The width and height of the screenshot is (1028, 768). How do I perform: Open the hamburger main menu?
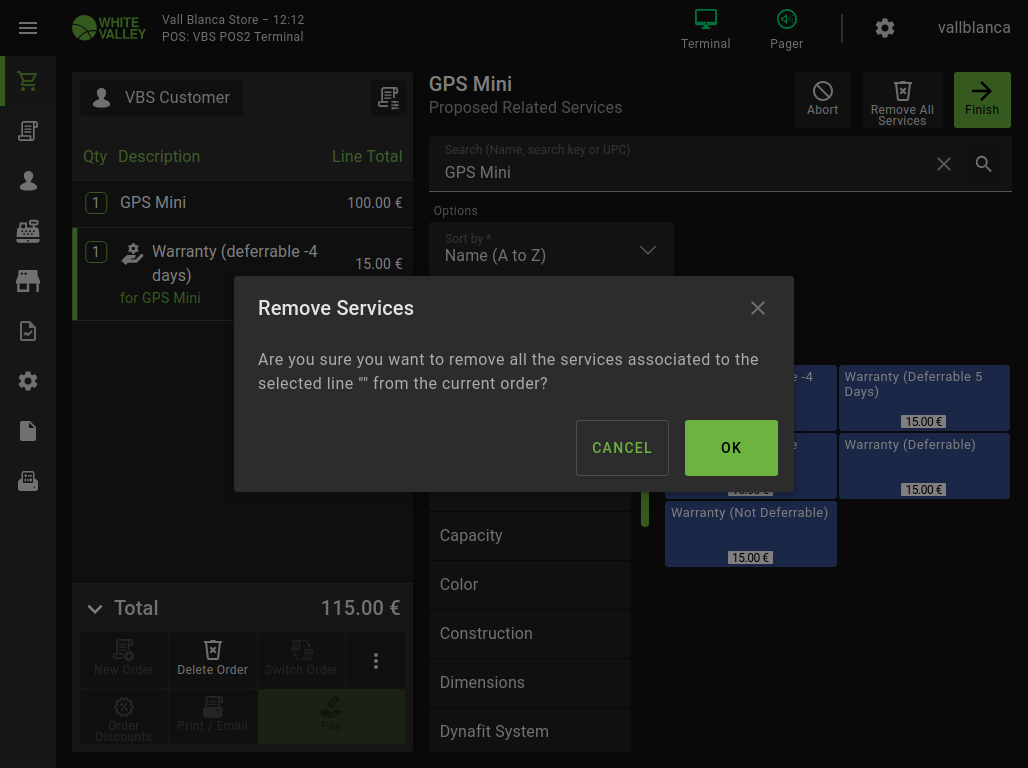[28, 28]
